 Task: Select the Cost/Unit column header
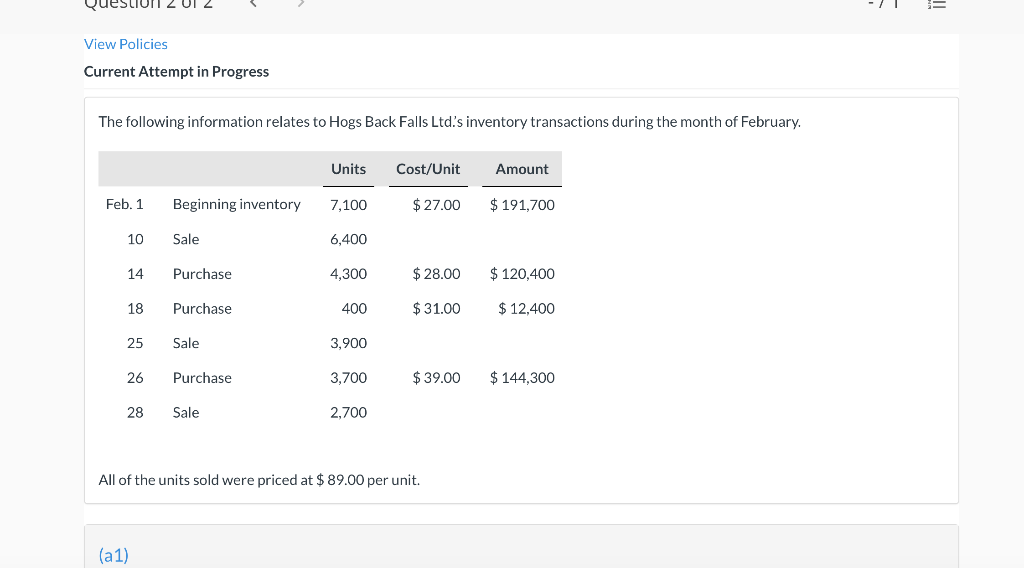pyautogui.click(x=428, y=169)
